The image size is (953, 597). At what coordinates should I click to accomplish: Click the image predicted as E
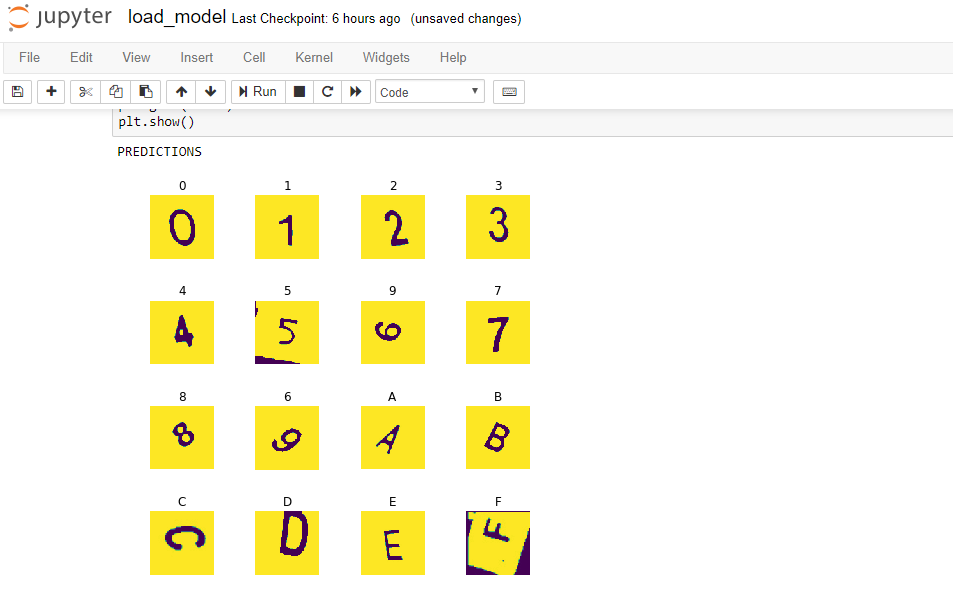(393, 543)
